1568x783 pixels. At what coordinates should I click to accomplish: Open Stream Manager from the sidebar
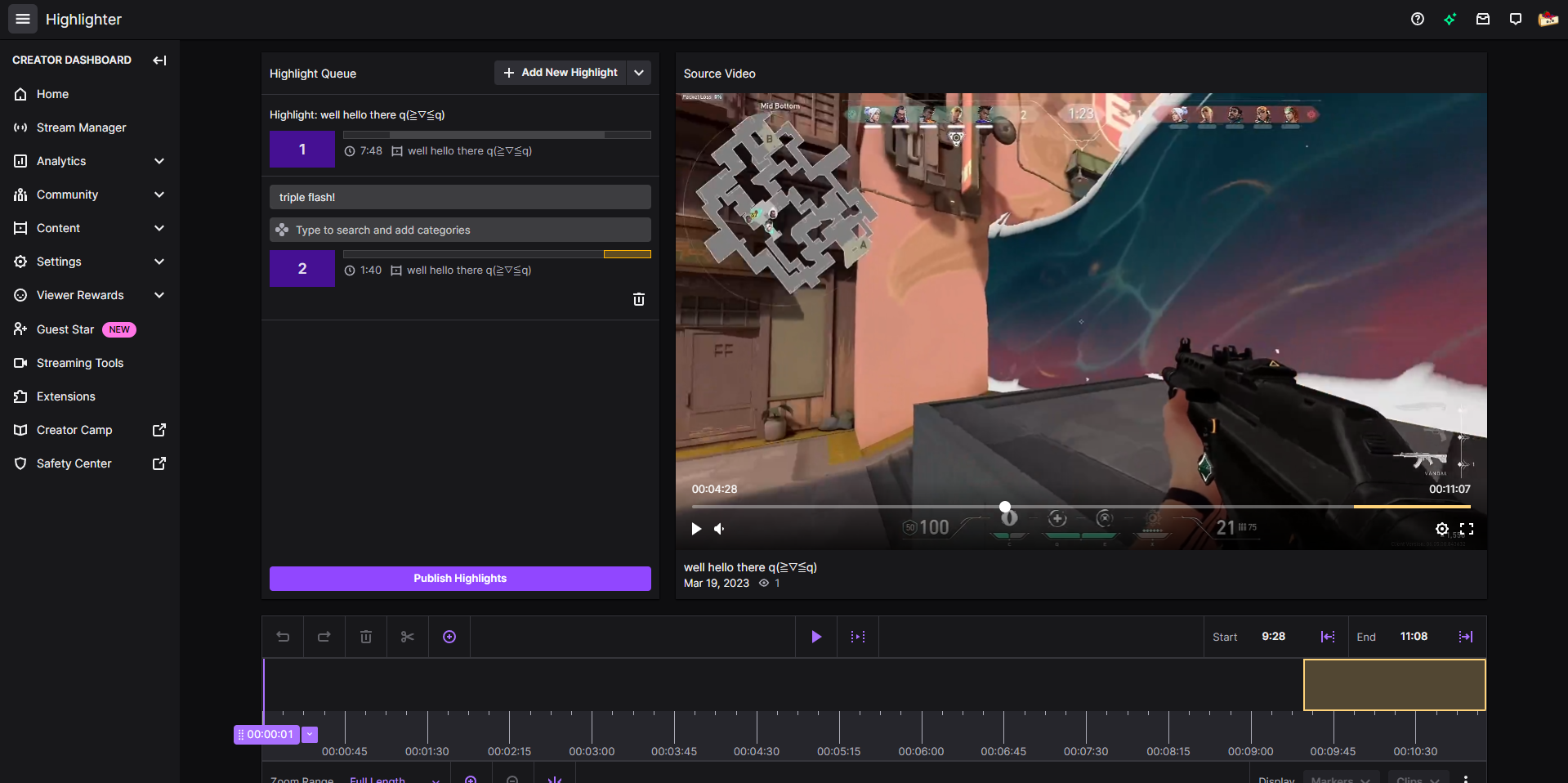click(x=81, y=128)
